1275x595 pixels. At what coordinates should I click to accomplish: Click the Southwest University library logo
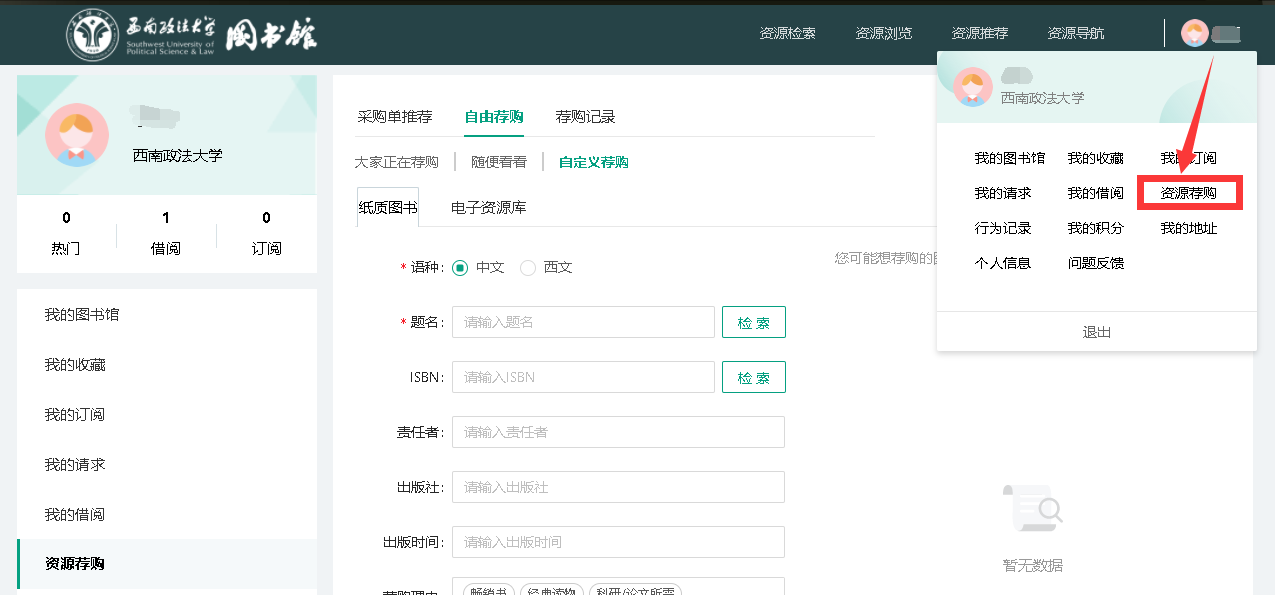click(x=190, y=34)
